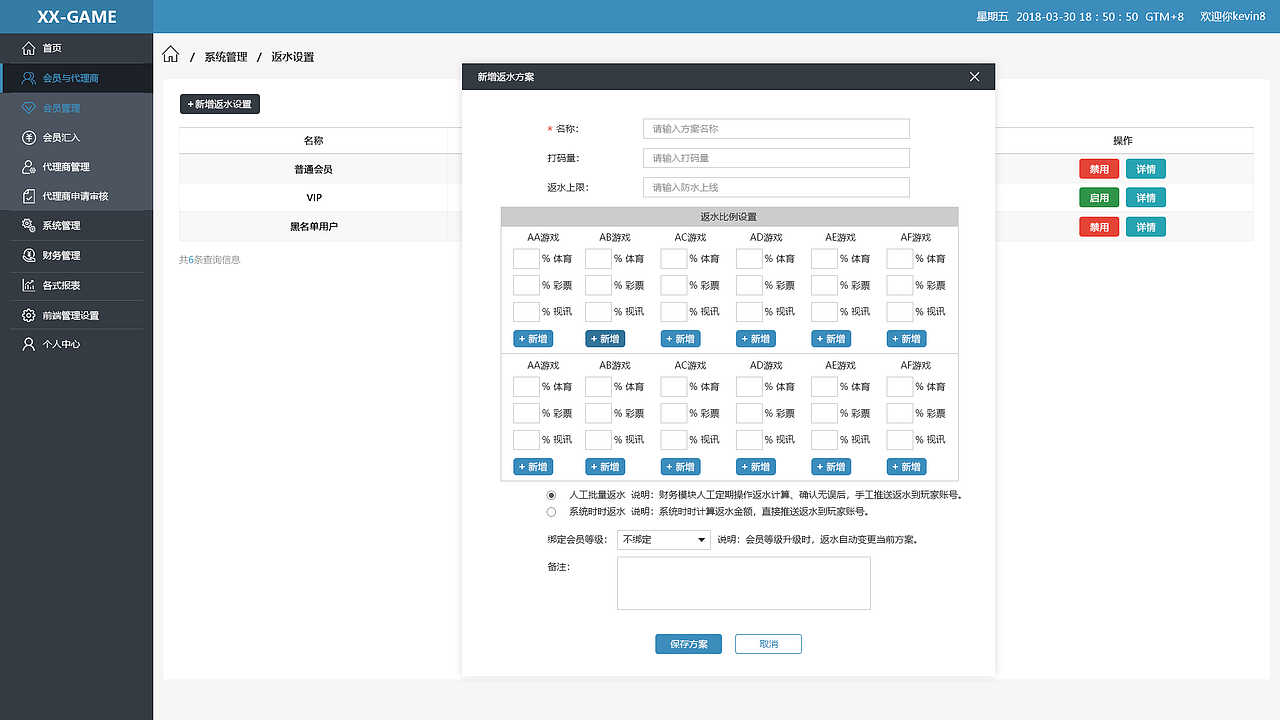Open the 系统管理 wrench icon in sidebar
The image size is (1280, 720).
pyautogui.click(x=28, y=226)
